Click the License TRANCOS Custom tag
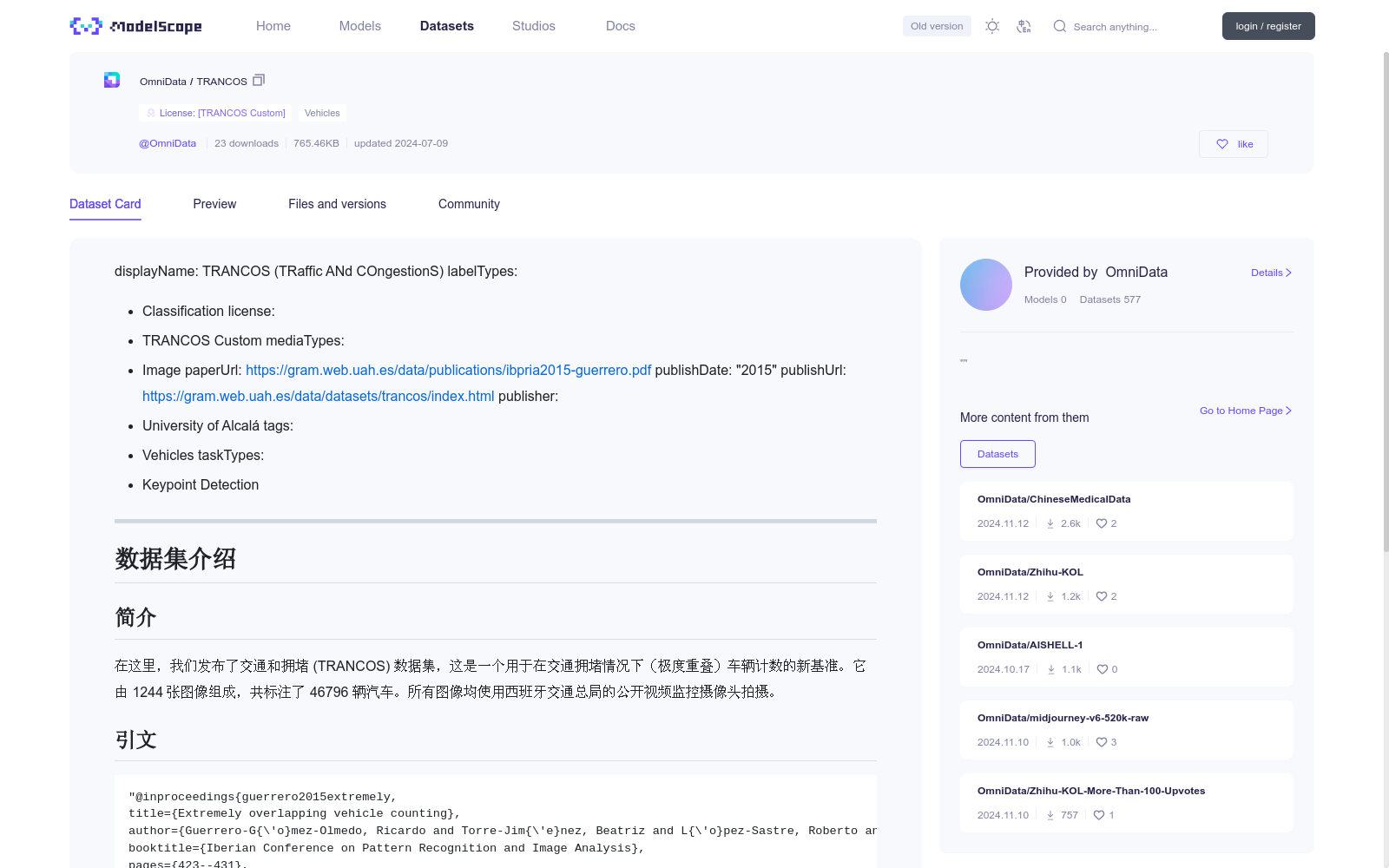This screenshot has height=868, width=1389. pyautogui.click(x=216, y=113)
